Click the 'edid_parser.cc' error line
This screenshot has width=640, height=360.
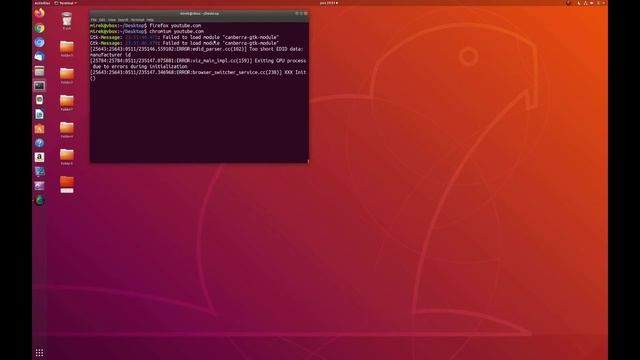(x=197, y=49)
